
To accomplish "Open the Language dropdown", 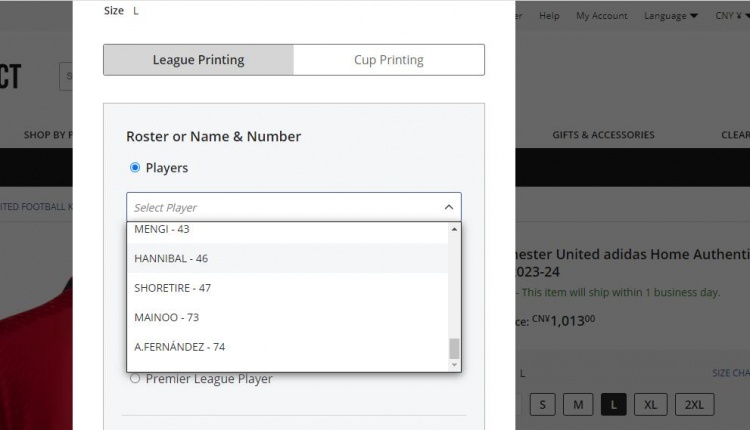I will point(671,16).
